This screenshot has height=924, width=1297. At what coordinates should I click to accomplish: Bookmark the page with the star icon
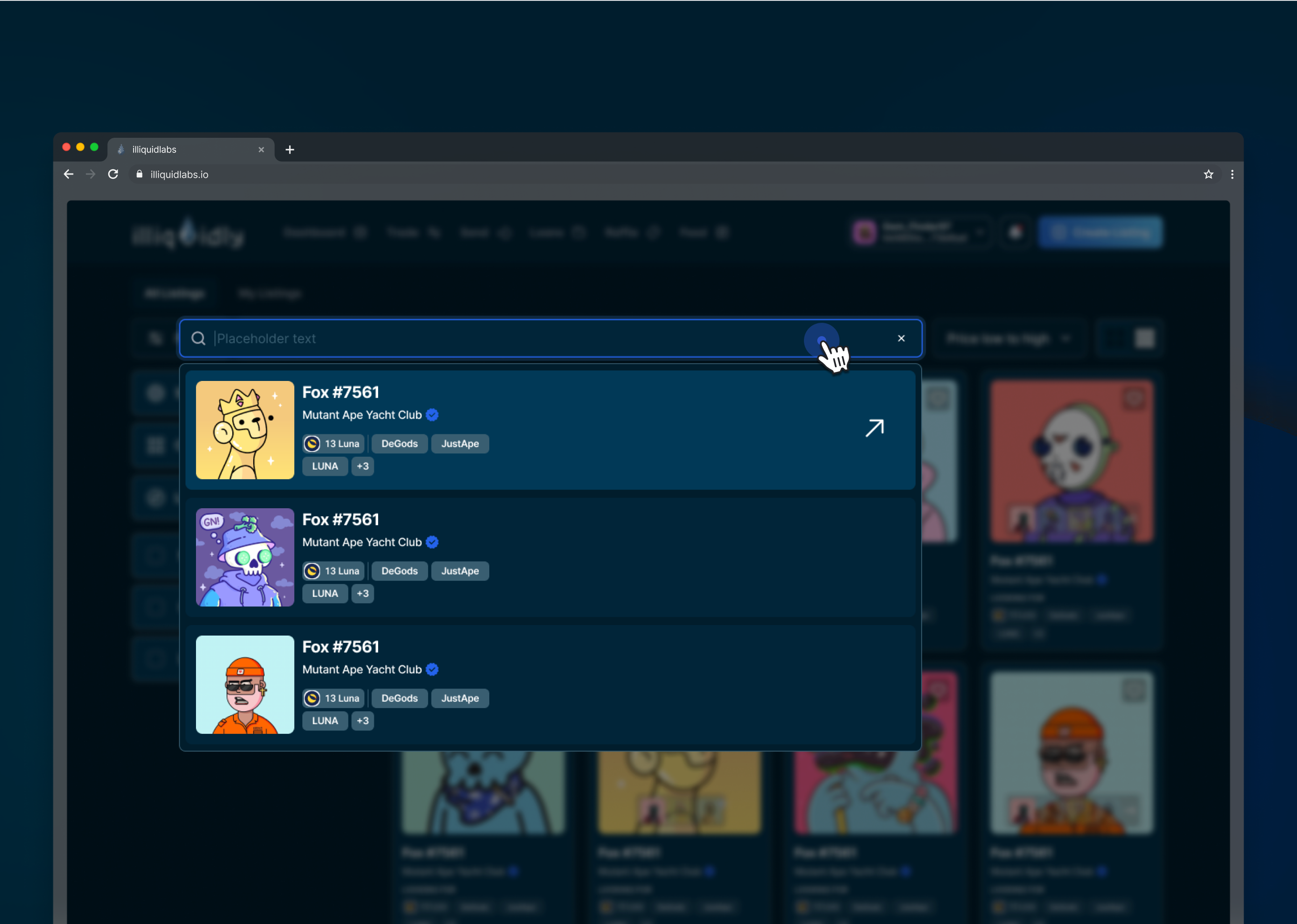click(x=1208, y=174)
